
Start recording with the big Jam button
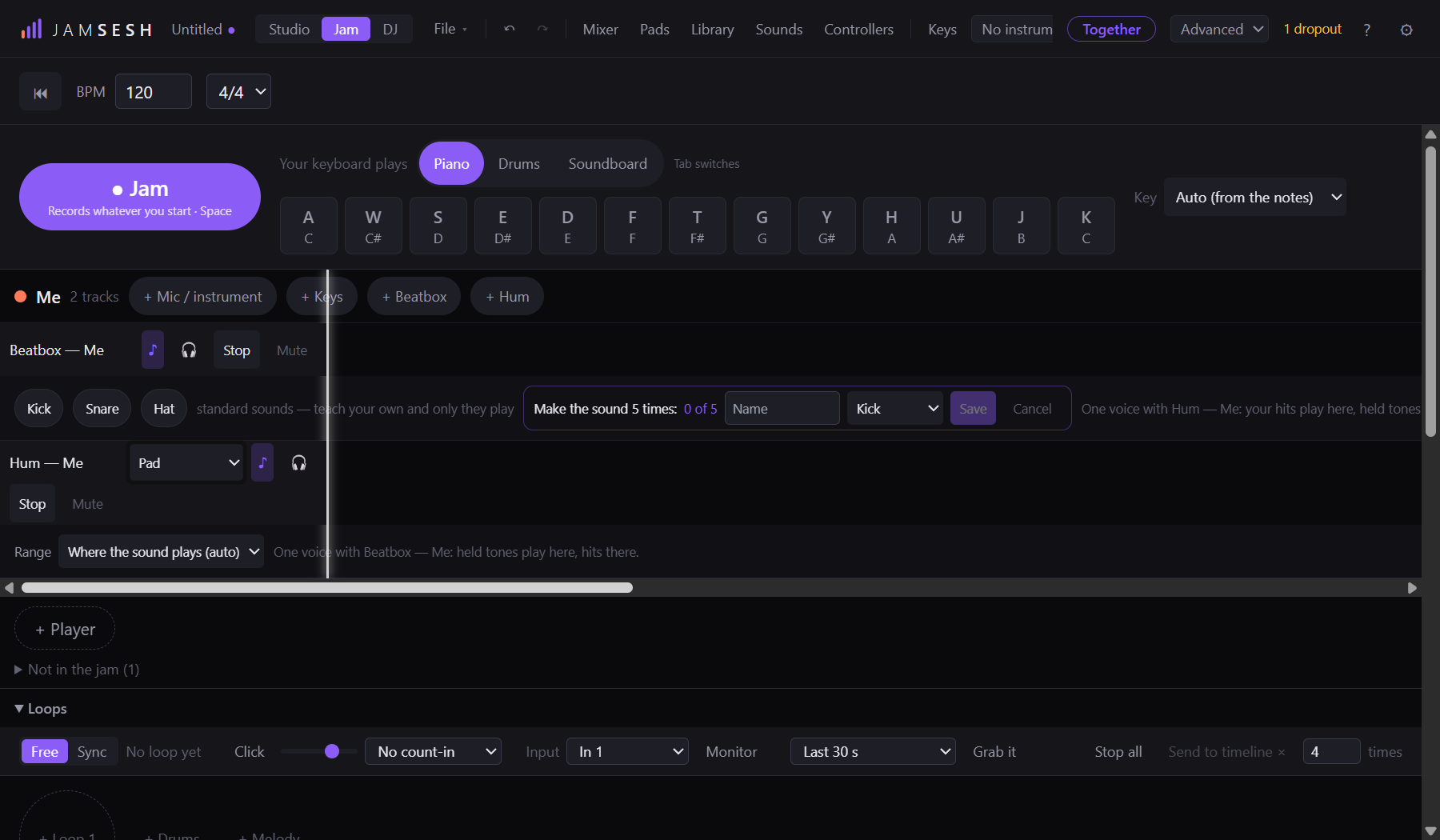(140, 197)
